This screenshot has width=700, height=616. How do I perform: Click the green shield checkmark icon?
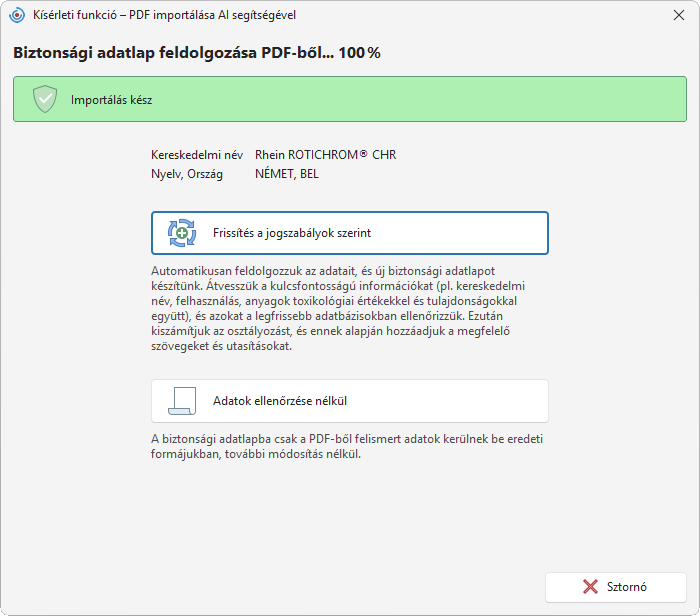(x=45, y=99)
